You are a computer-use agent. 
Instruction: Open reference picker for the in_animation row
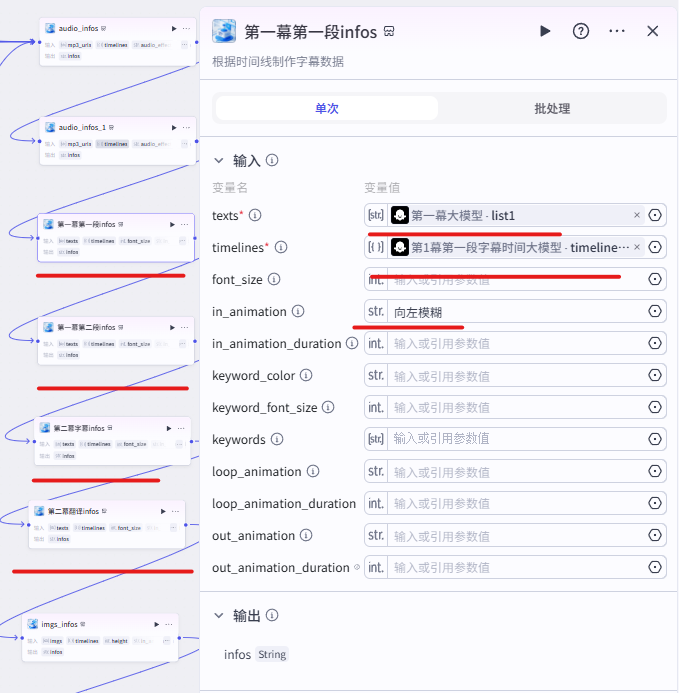tap(655, 311)
